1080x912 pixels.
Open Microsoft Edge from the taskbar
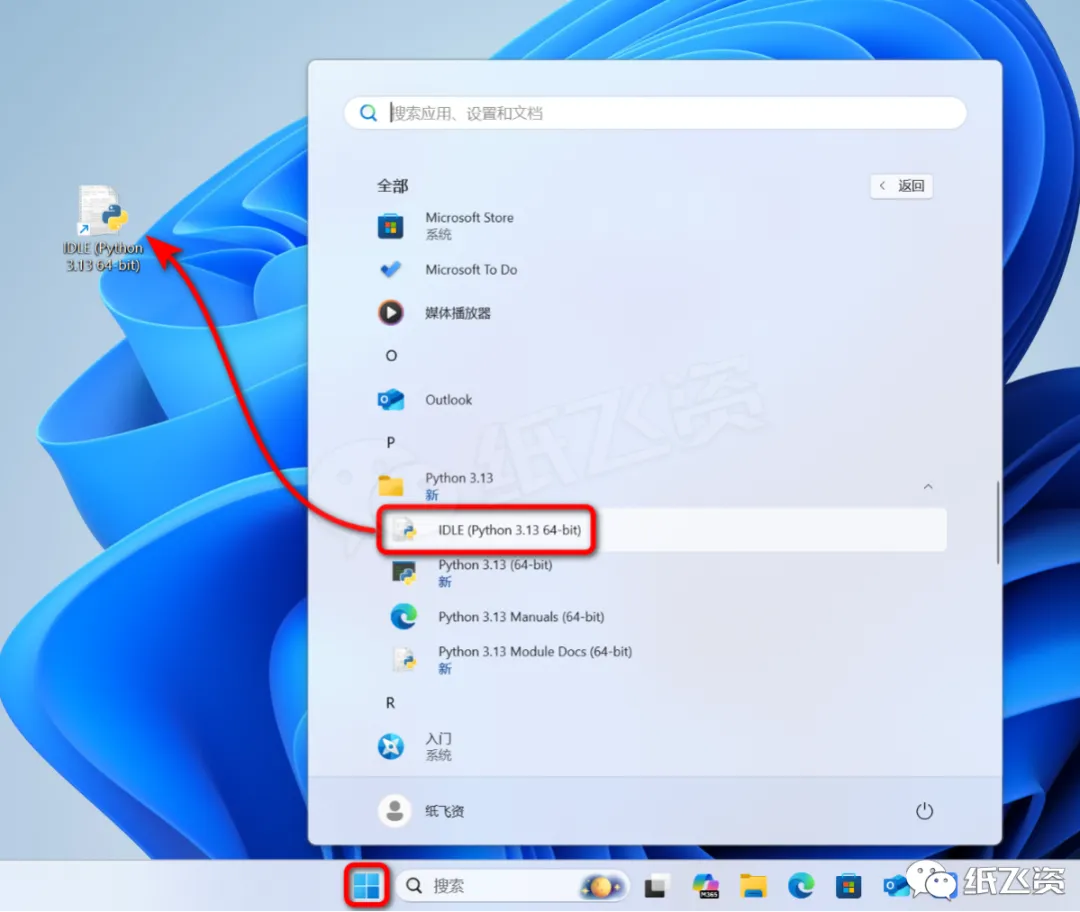pos(801,886)
